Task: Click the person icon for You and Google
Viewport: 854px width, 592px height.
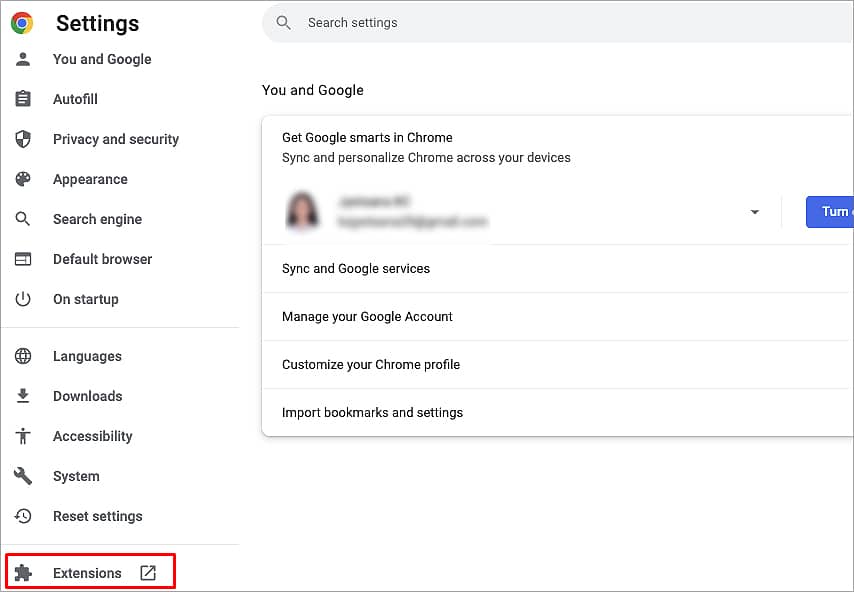Action: (x=23, y=59)
